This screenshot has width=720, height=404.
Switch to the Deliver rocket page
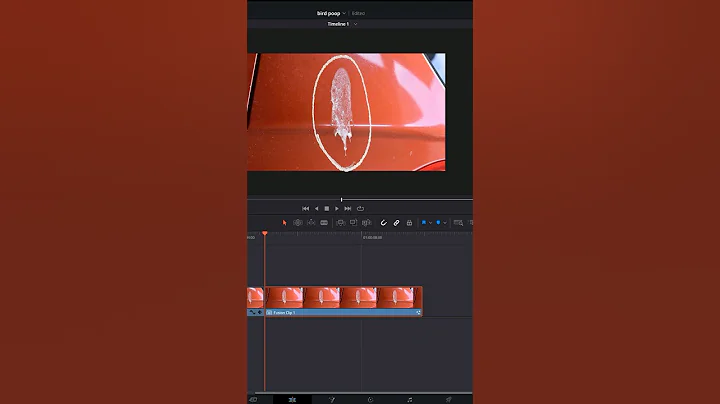click(x=449, y=400)
